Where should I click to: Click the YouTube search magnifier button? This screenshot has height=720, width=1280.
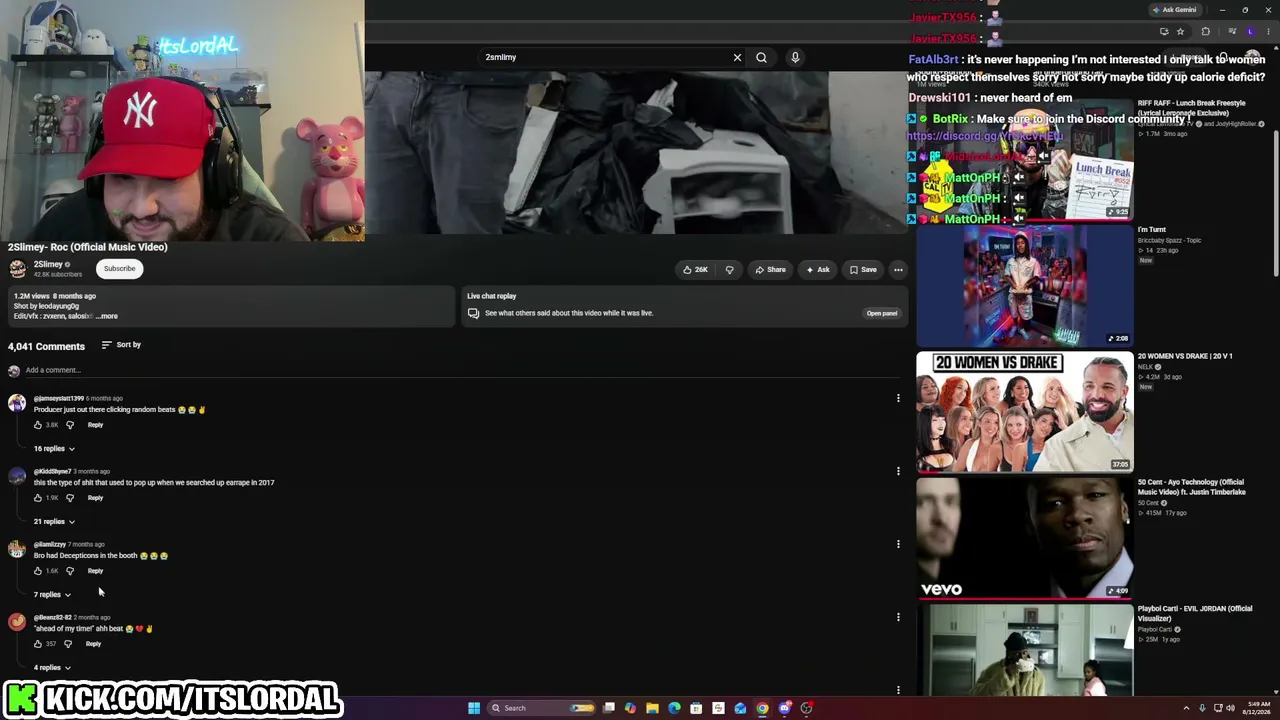[x=761, y=57]
